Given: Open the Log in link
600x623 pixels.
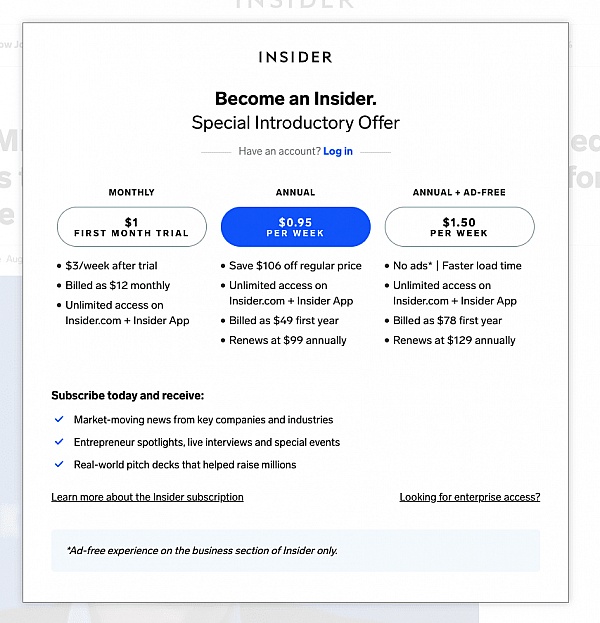Looking at the screenshot, I should pos(338,151).
